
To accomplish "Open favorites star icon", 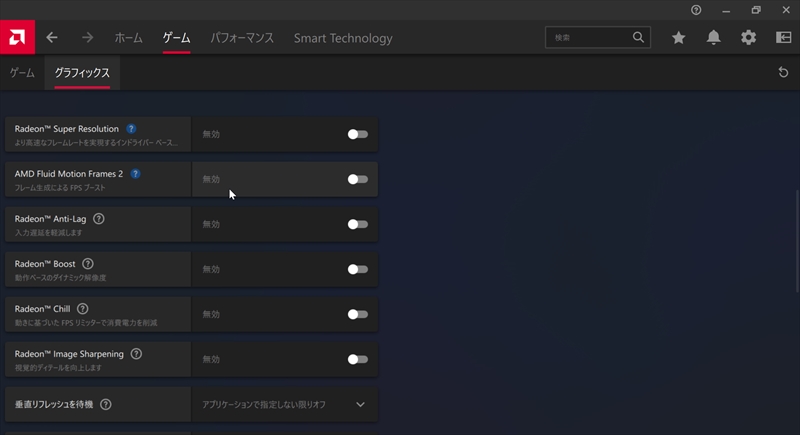I will point(679,38).
